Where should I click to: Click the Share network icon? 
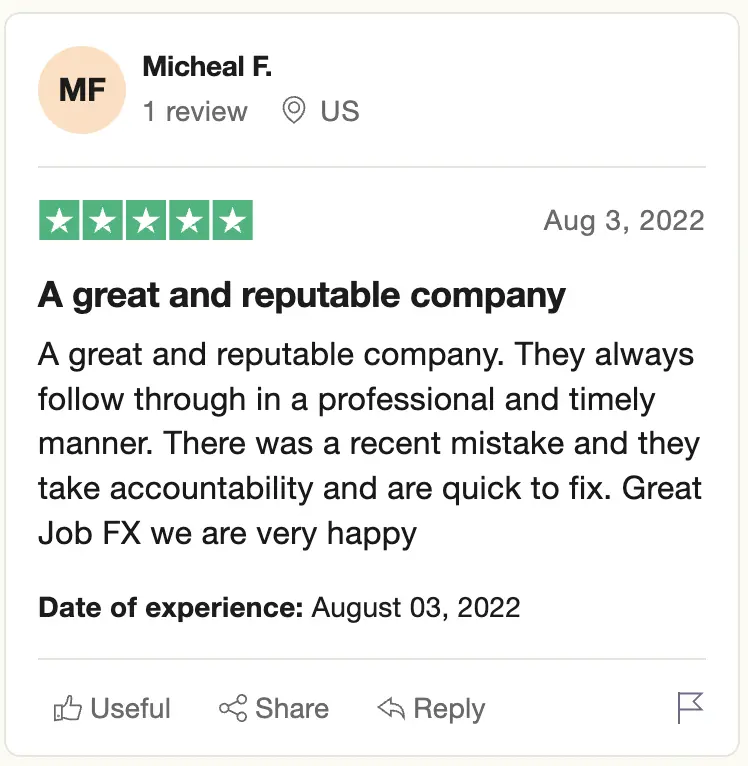pyautogui.click(x=232, y=709)
